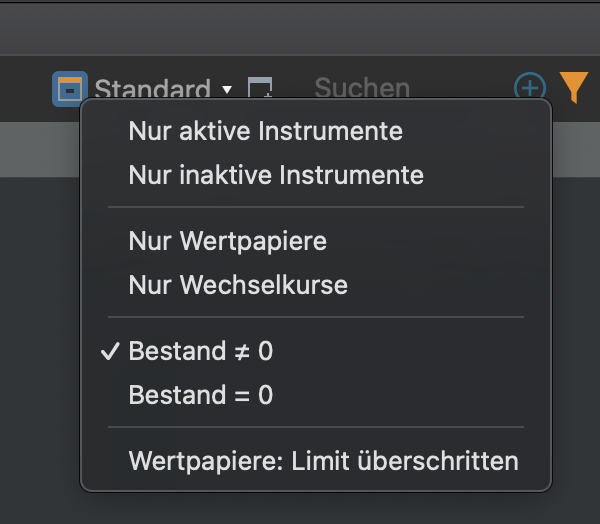Image resolution: width=600 pixels, height=524 pixels.
Task: Click into the Suchen search field
Action: pyautogui.click(x=362, y=88)
